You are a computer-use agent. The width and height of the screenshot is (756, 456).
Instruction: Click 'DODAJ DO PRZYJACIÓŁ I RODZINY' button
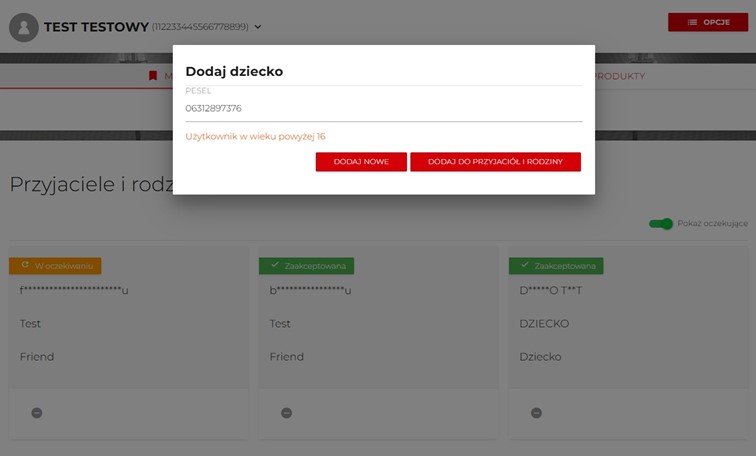click(x=495, y=162)
